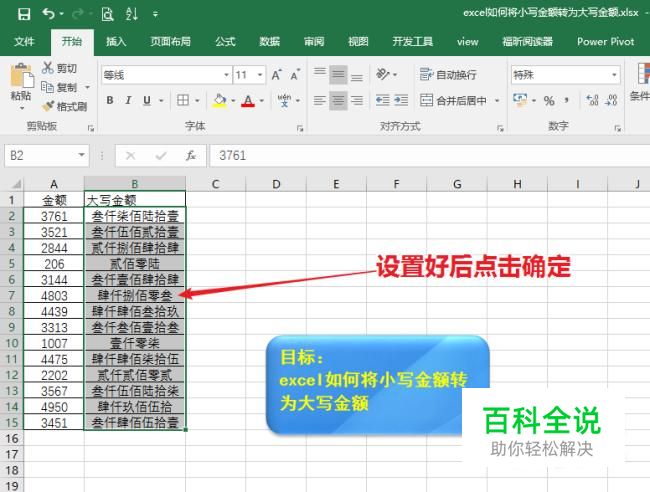The image size is (650, 492).
Task: Click the fill color paint bucket icon
Action: [x=220, y=100]
